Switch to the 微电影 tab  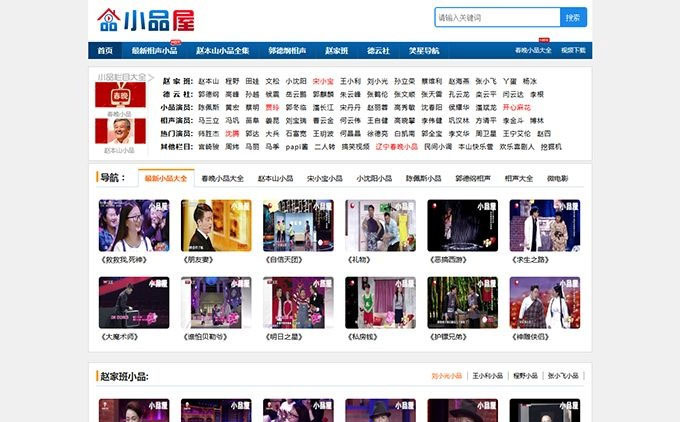point(557,178)
